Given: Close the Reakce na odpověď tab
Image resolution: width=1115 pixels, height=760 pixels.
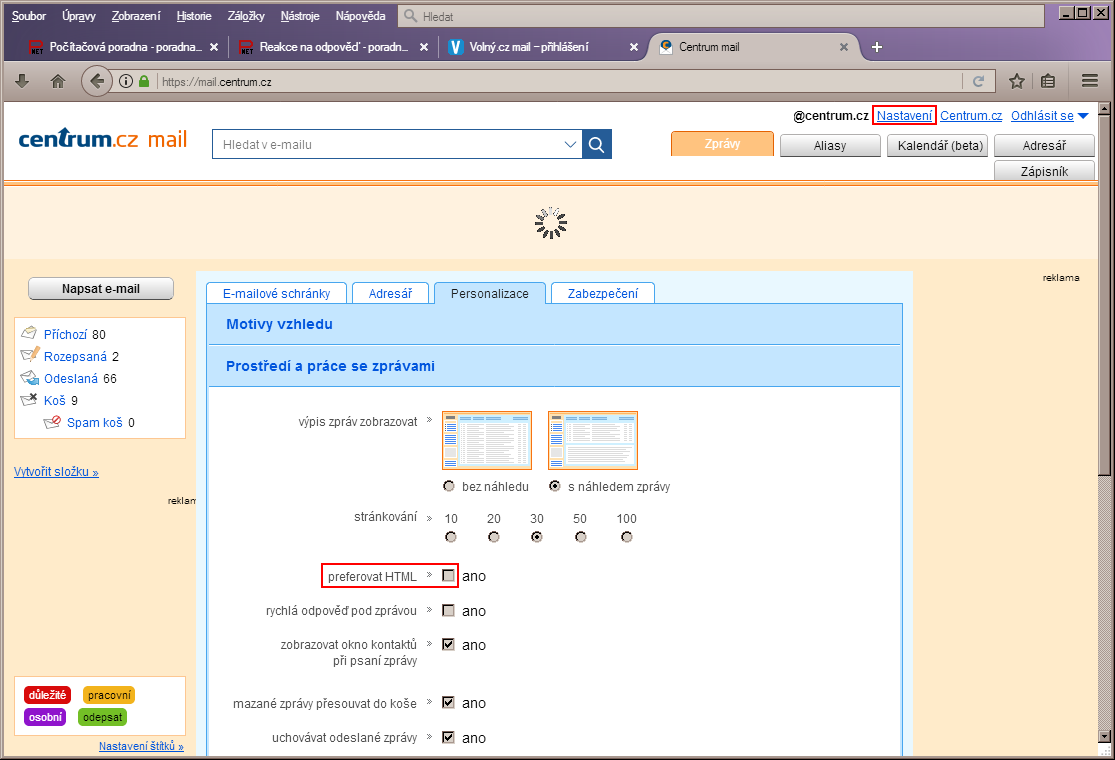Looking at the screenshot, I should [x=424, y=47].
